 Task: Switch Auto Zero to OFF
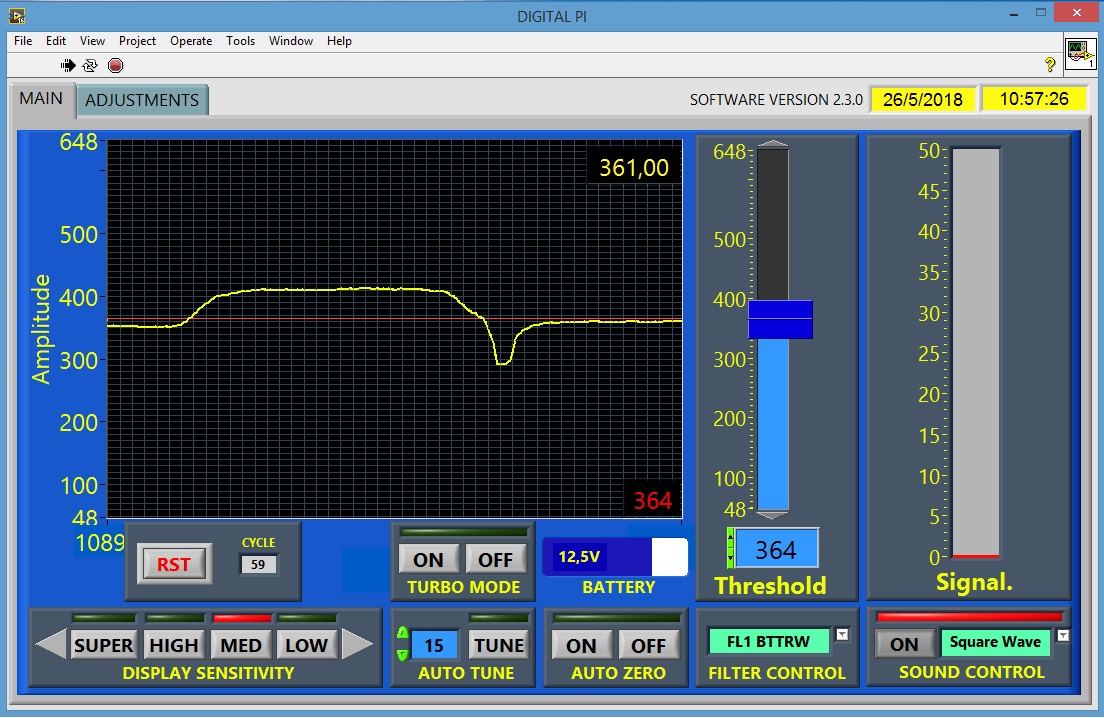pyautogui.click(x=648, y=645)
